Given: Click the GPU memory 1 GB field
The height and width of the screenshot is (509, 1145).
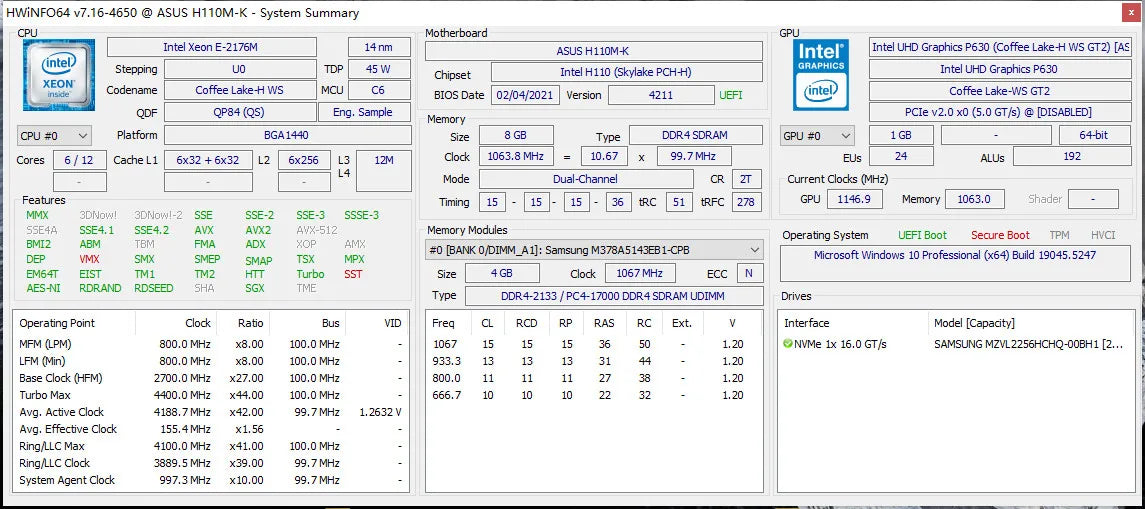Looking at the screenshot, I should click(901, 135).
